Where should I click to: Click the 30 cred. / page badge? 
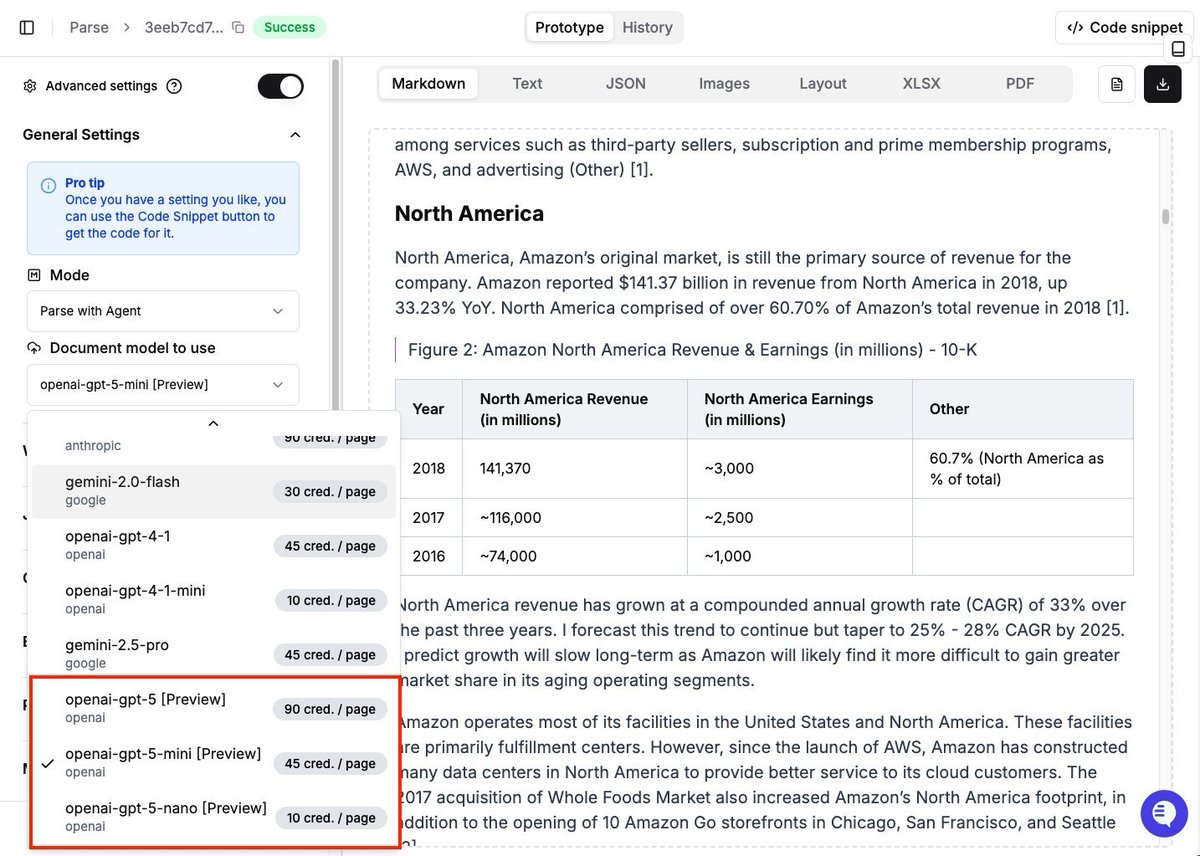pyautogui.click(x=330, y=491)
